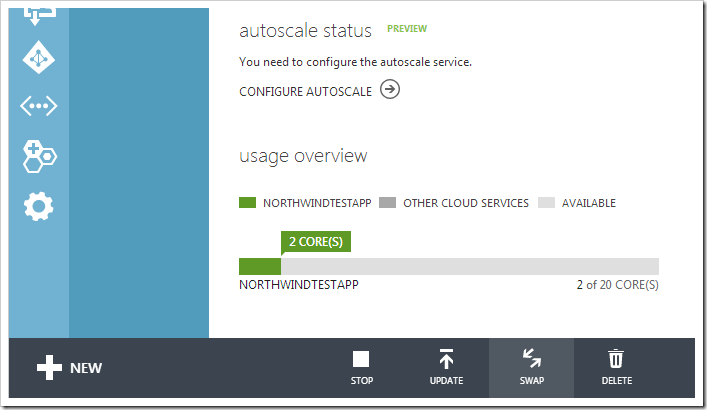The width and height of the screenshot is (707, 410).
Task: Open the Add-ons sidebar icon
Action: (x=40, y=157)
